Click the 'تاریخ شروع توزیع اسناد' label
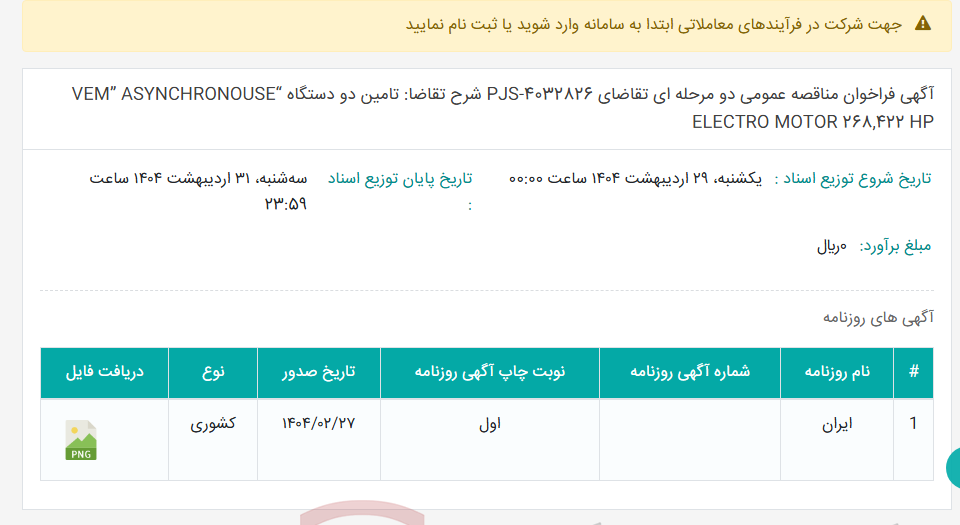 853,179
